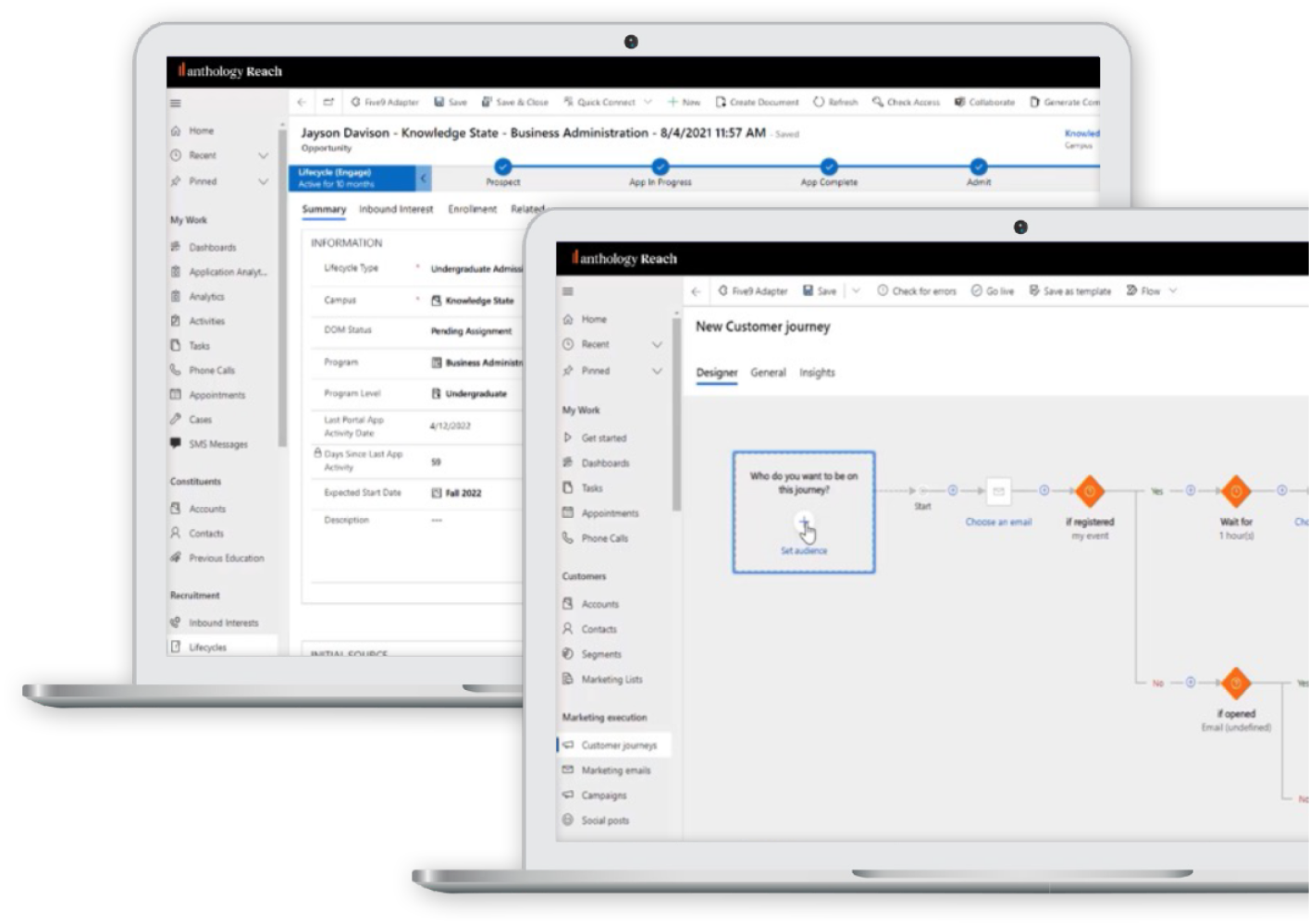The height and width of the screenshot is (924, 1309).
Task: Click the orange 'Wait for' tile
Action: click(1236, 491)
